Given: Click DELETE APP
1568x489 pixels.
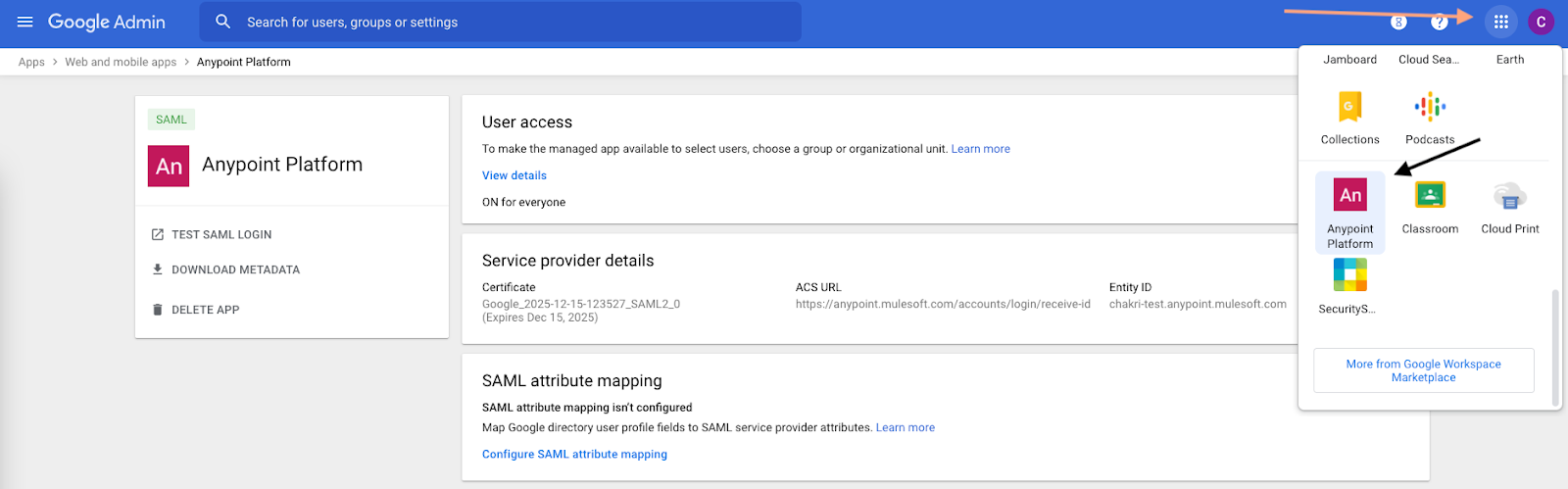Looking at the screenshot, I should (206, 310).
